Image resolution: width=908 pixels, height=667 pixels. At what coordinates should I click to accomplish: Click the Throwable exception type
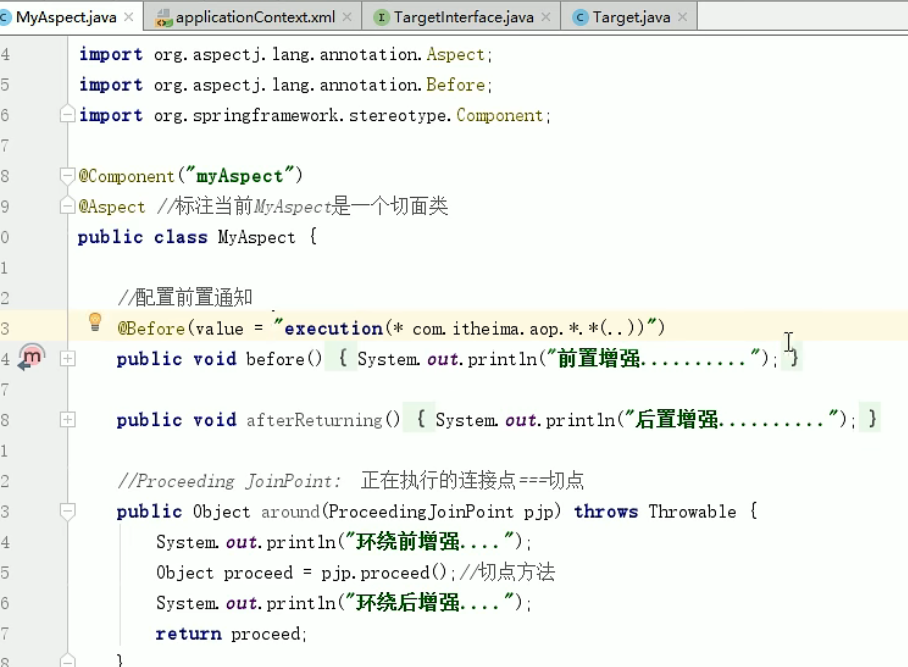[692, 512]
